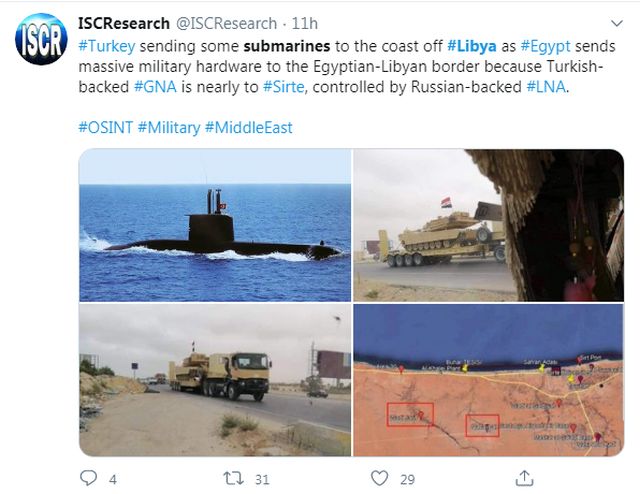Open the ISCResearch display name
The width and height of the screenshot is (640, 494).
tap(124, 23)
